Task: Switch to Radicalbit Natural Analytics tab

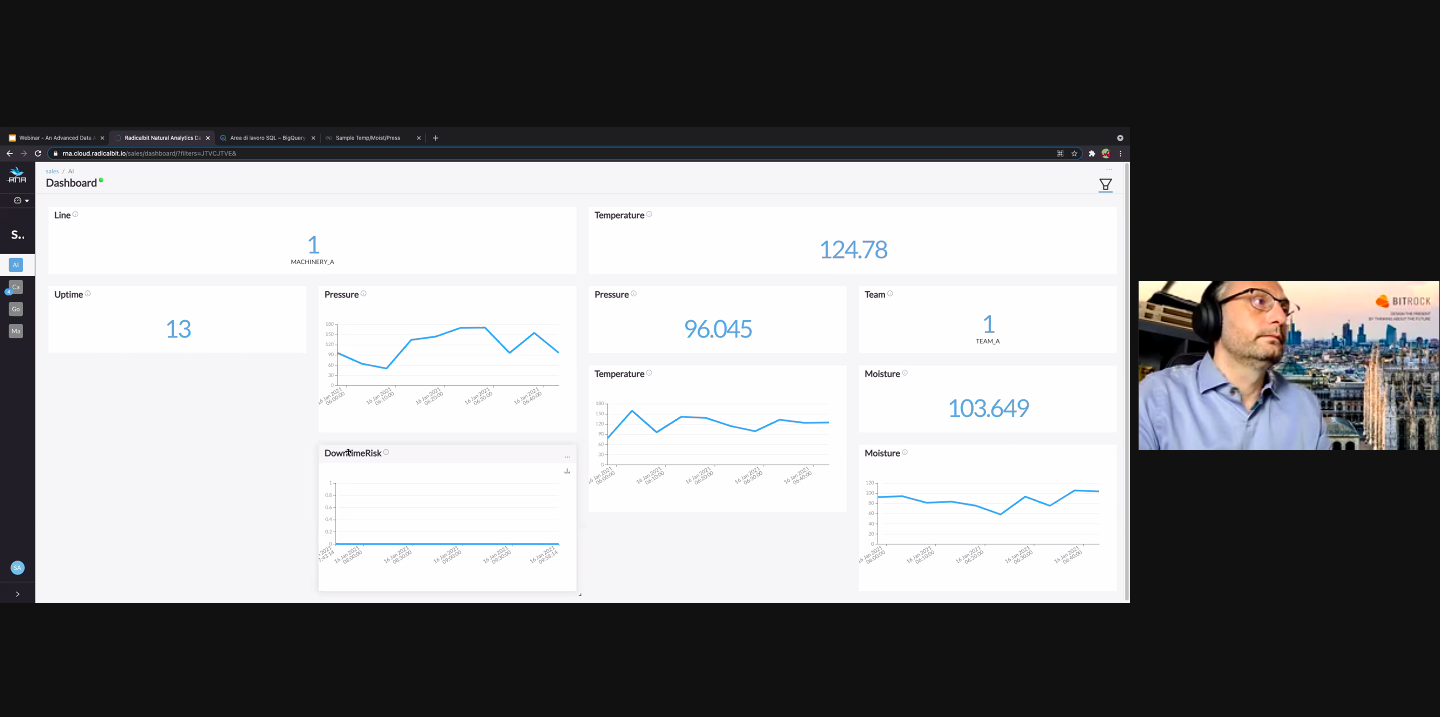Action: 162,138
